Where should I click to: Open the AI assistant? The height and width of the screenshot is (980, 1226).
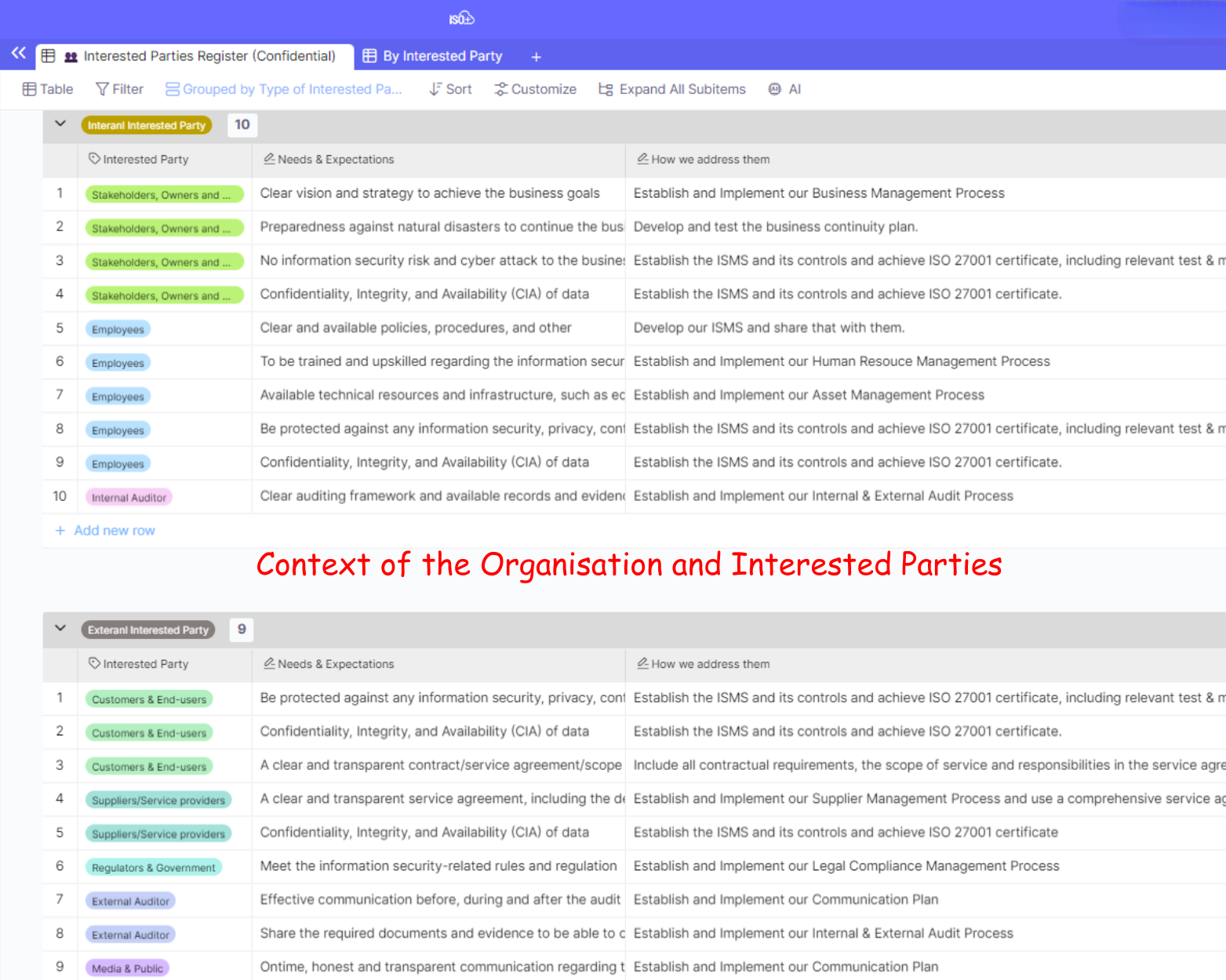pos(784,89)
